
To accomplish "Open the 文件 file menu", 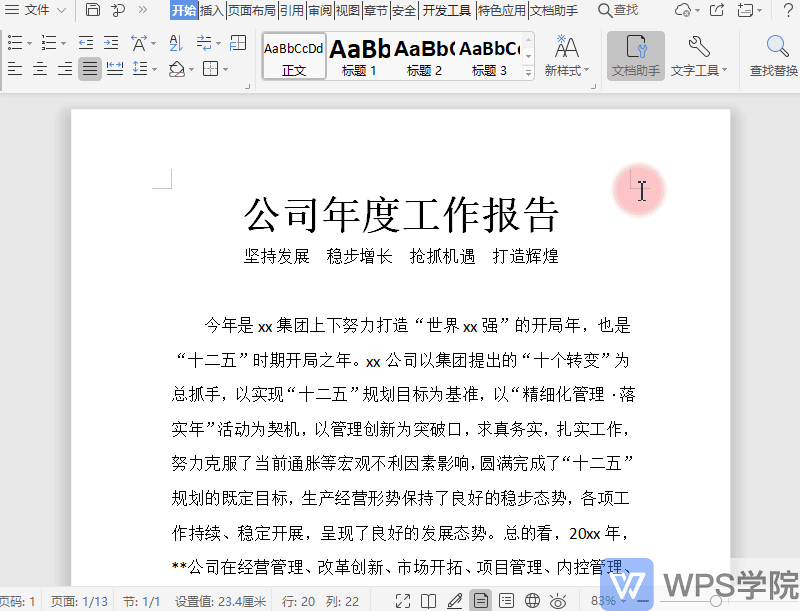I will [x=27, y=10].
